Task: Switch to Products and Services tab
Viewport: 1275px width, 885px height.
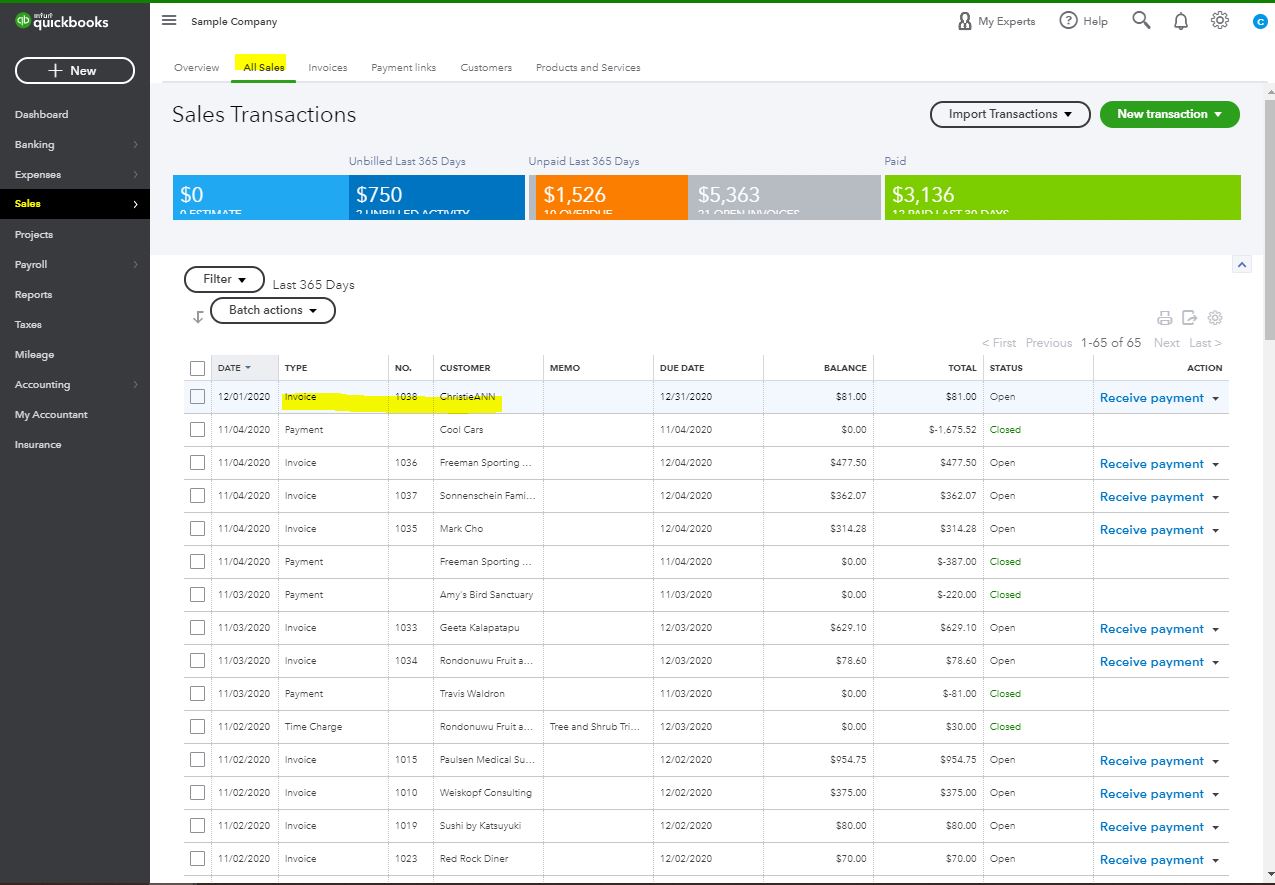Action: [588, 68]
